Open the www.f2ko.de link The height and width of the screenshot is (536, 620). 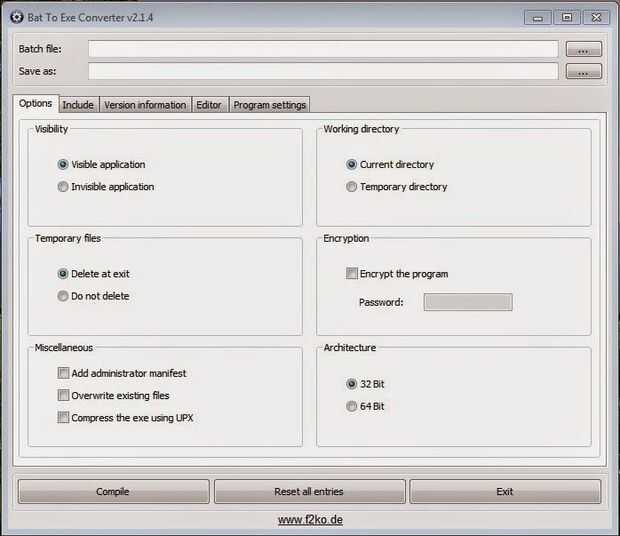310,519
